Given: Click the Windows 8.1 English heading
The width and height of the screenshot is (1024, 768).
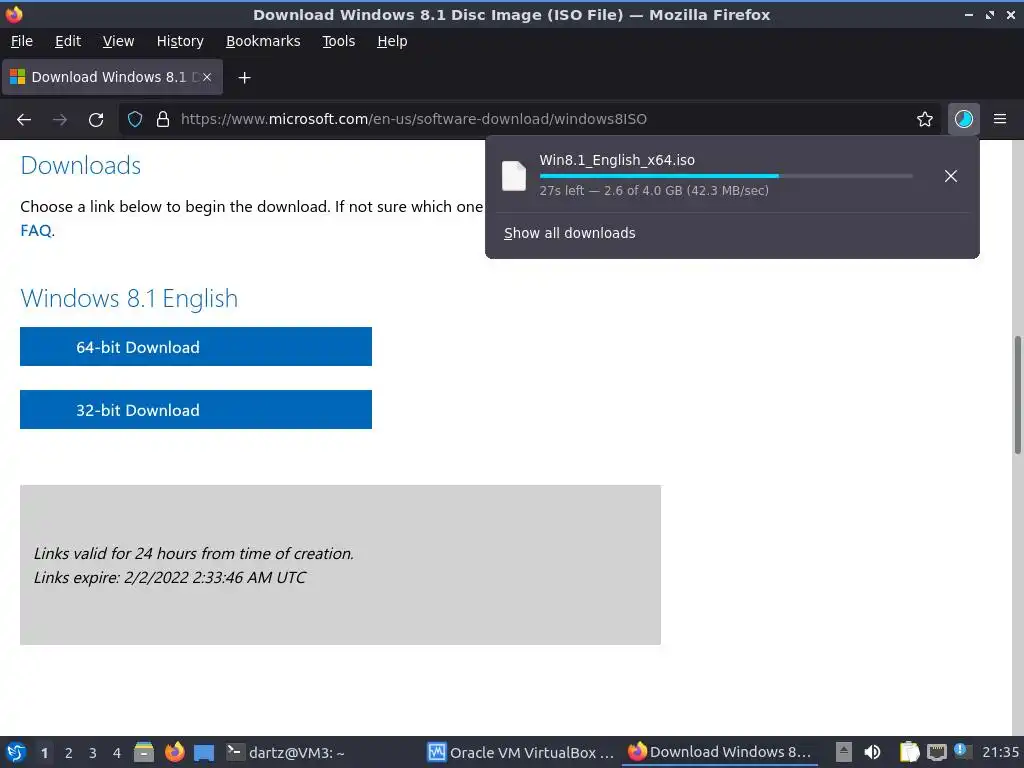Looking at the screenshot, I should point(129,298).
